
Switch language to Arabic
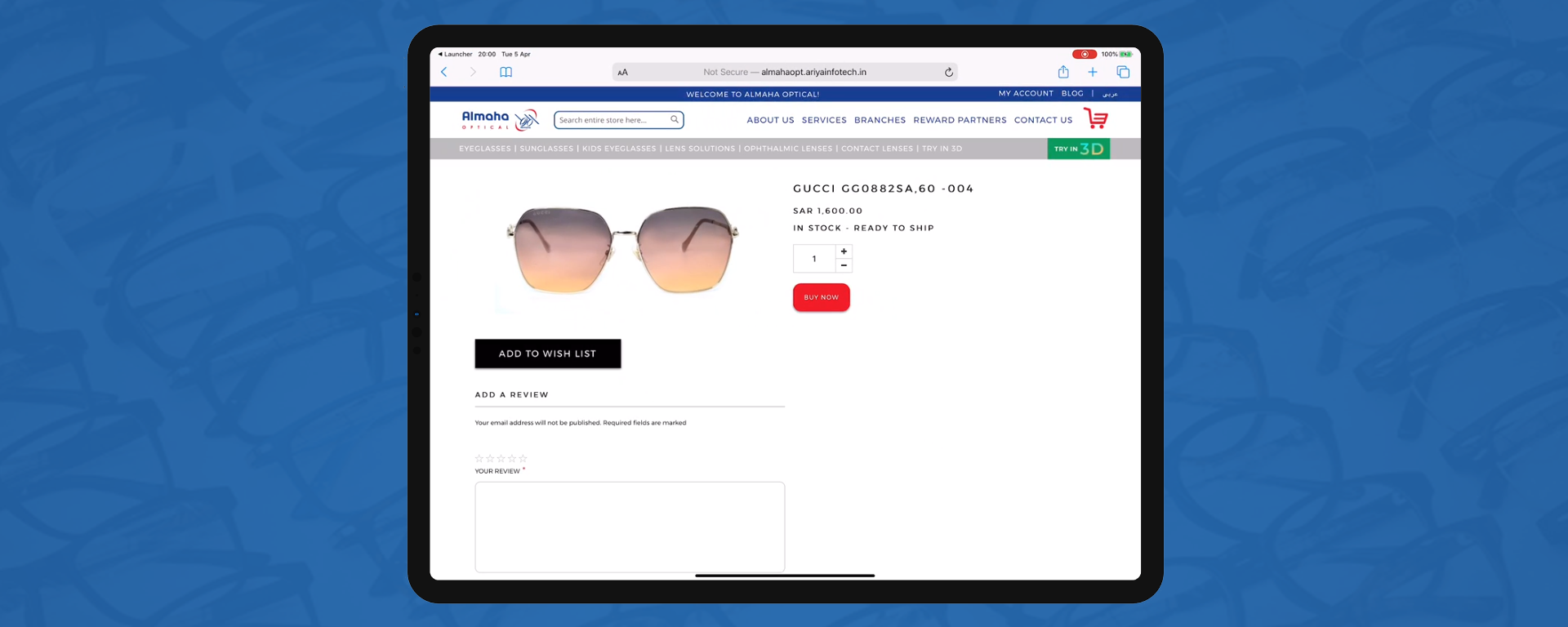[x=1110, y=94]
